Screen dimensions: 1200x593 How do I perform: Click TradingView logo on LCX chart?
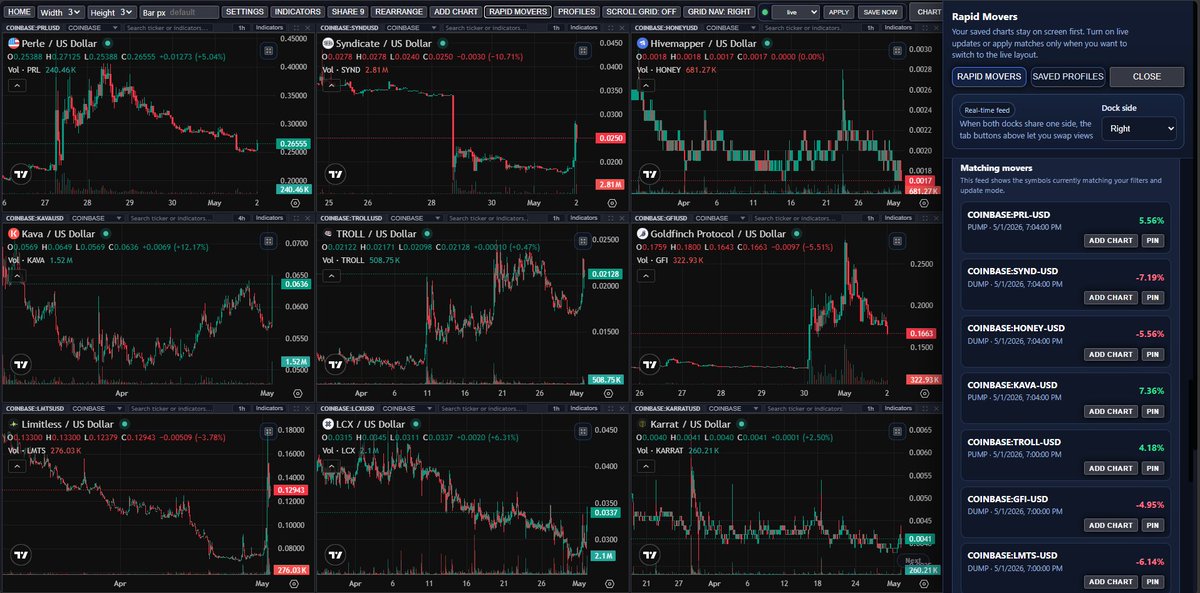click(335, 554)
